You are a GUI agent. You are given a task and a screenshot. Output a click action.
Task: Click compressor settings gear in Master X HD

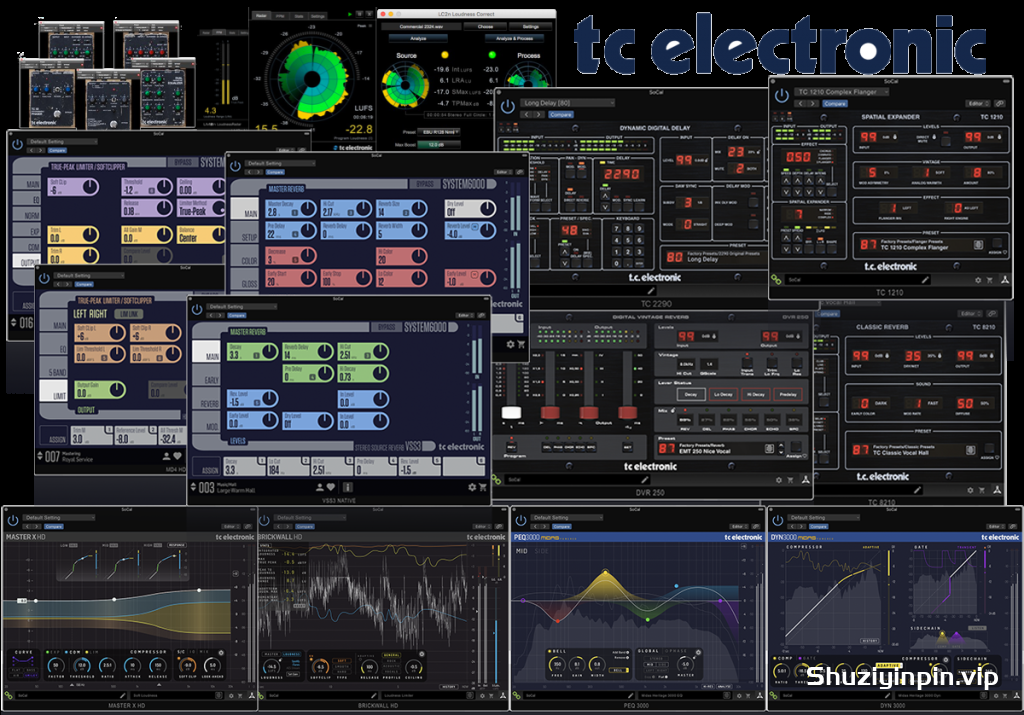click(221, 652)
